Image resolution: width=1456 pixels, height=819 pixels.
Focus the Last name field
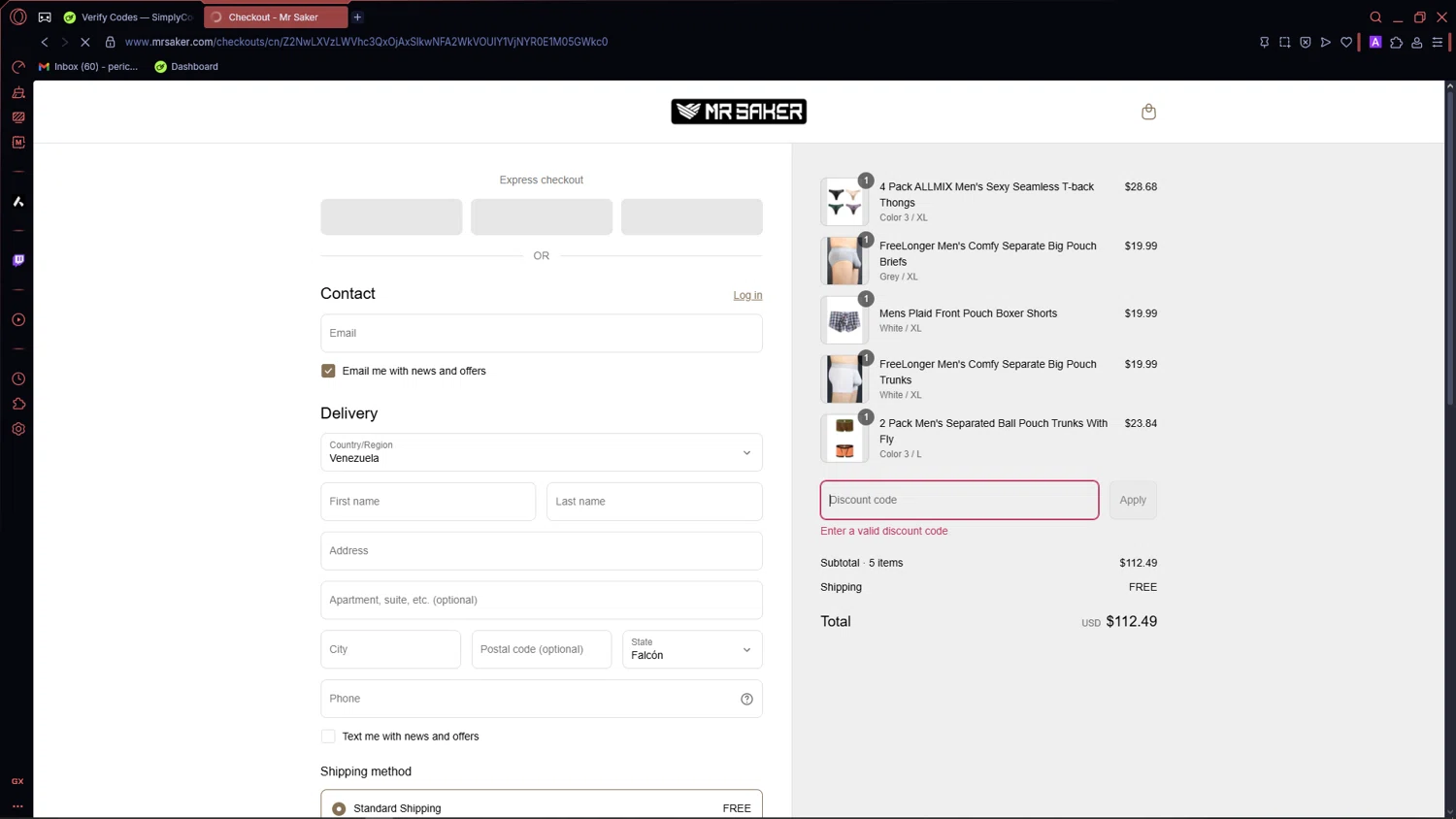point(655,502)
